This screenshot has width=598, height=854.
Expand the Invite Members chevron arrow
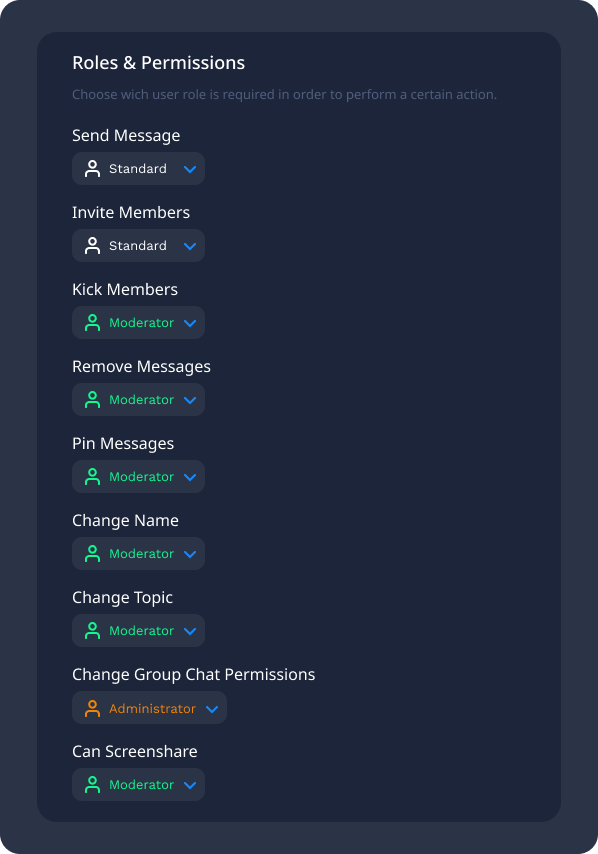190,246
